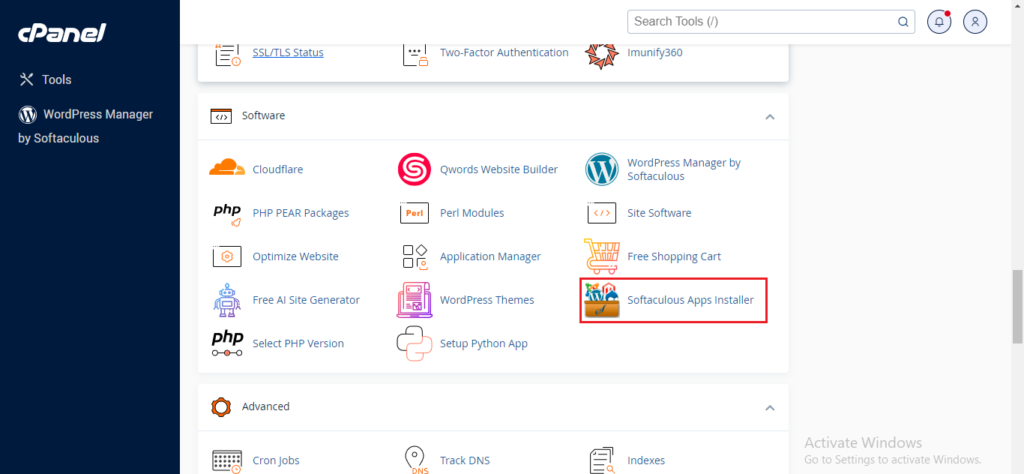The height and width of the screenshot is (474, 1024).
Task: Click the Qwords Website Builder icon
Action: tap(414, 170)
